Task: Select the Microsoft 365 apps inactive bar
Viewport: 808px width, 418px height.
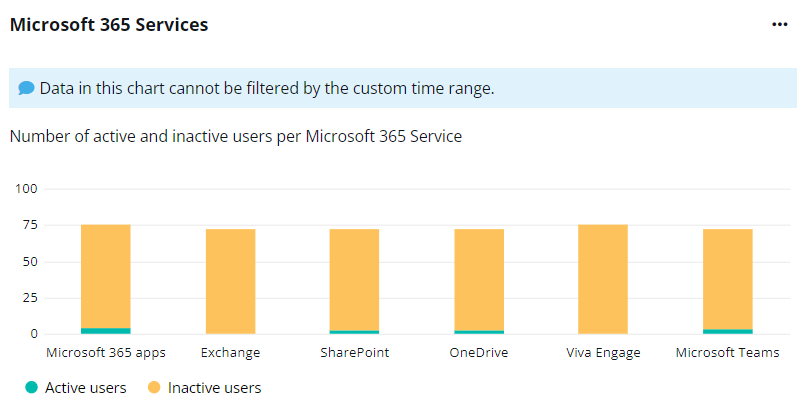Action: coord(106,276)
